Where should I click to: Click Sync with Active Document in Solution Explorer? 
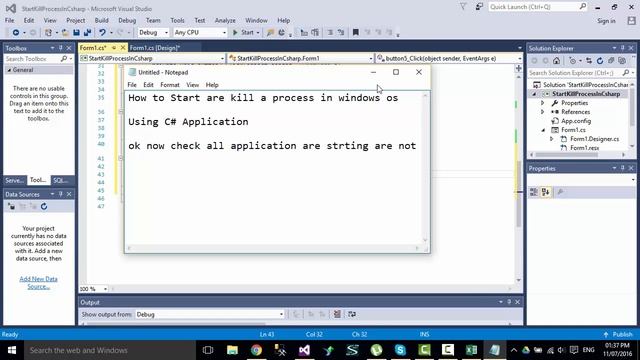(x=589, y=61)
